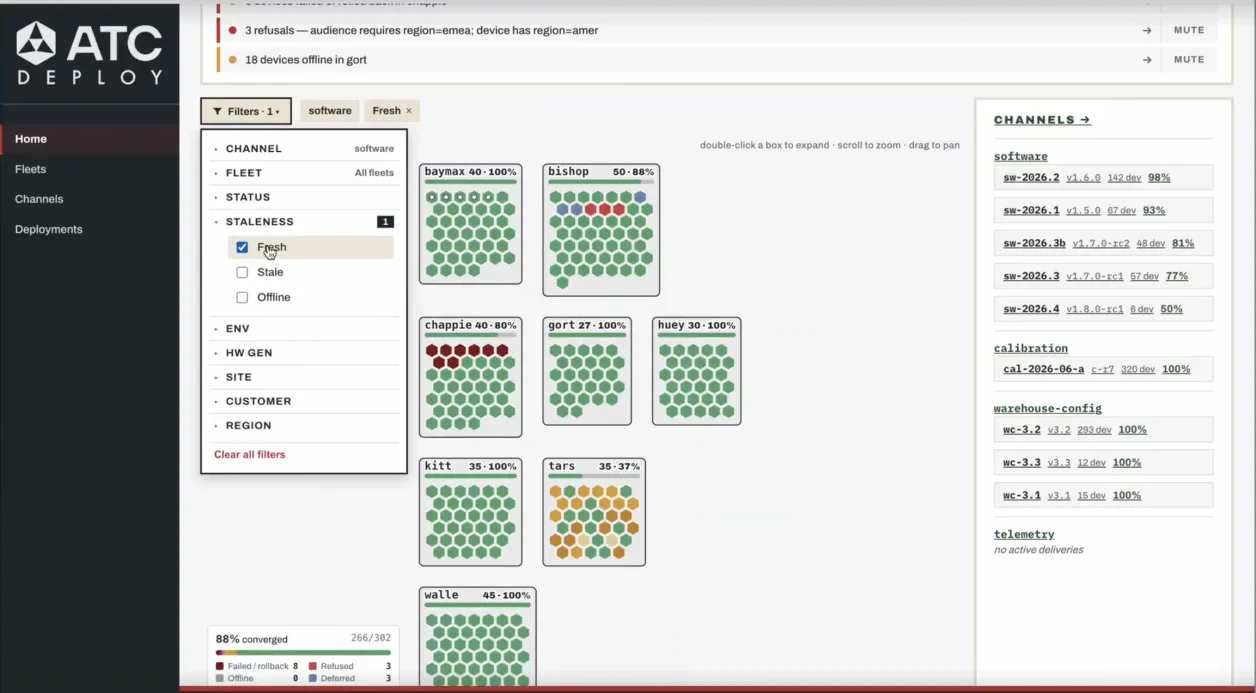The width and height of the screenshot is (1256, 693).
Task: Collapse the STALENESS filter section
Action: (304, 222)
